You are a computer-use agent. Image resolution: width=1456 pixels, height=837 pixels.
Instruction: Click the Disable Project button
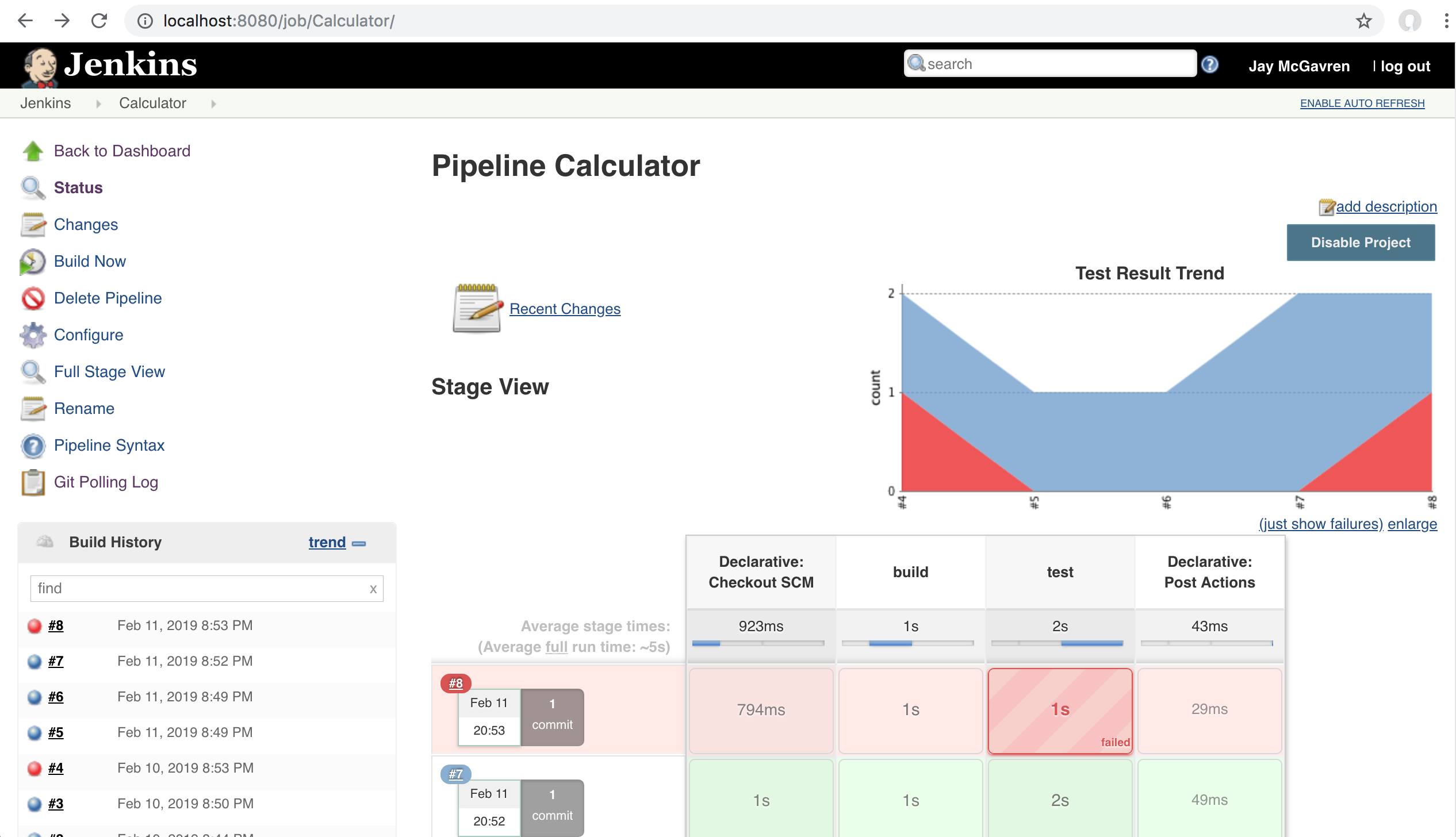coord(1360,243)
